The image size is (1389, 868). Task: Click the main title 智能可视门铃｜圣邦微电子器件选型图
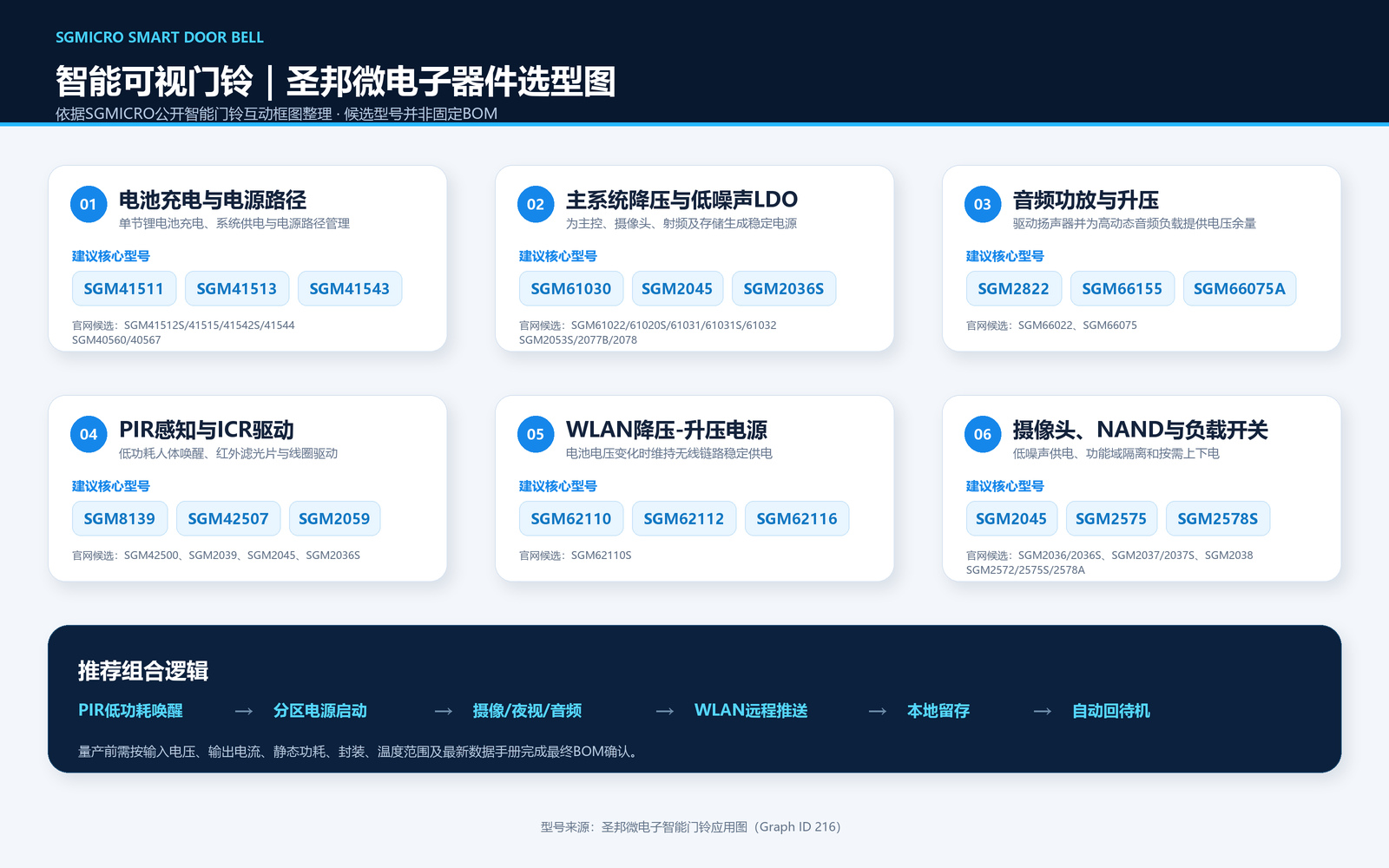click(x=336, y=82)
